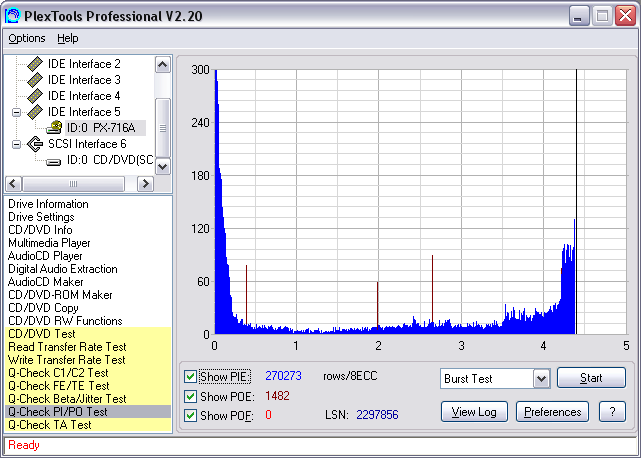Open Drive Information

pos(48,204)
